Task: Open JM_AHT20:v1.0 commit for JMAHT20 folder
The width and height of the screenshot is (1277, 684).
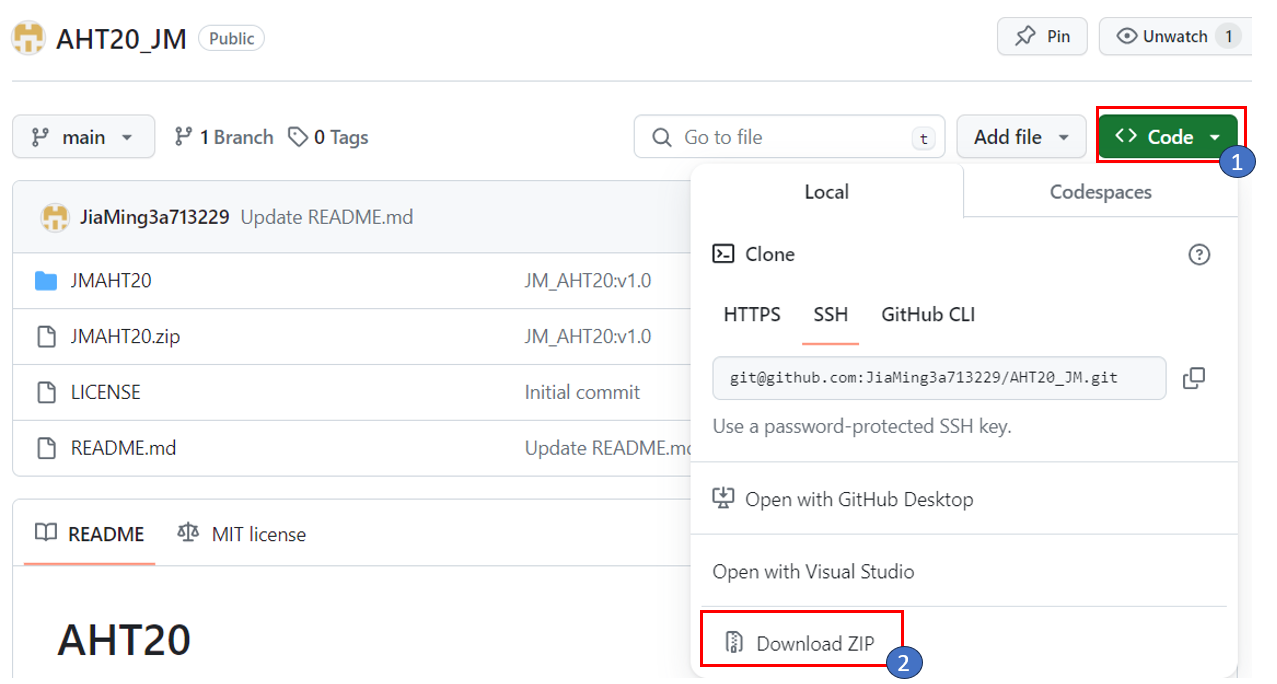Action: (x=587, y=280)
